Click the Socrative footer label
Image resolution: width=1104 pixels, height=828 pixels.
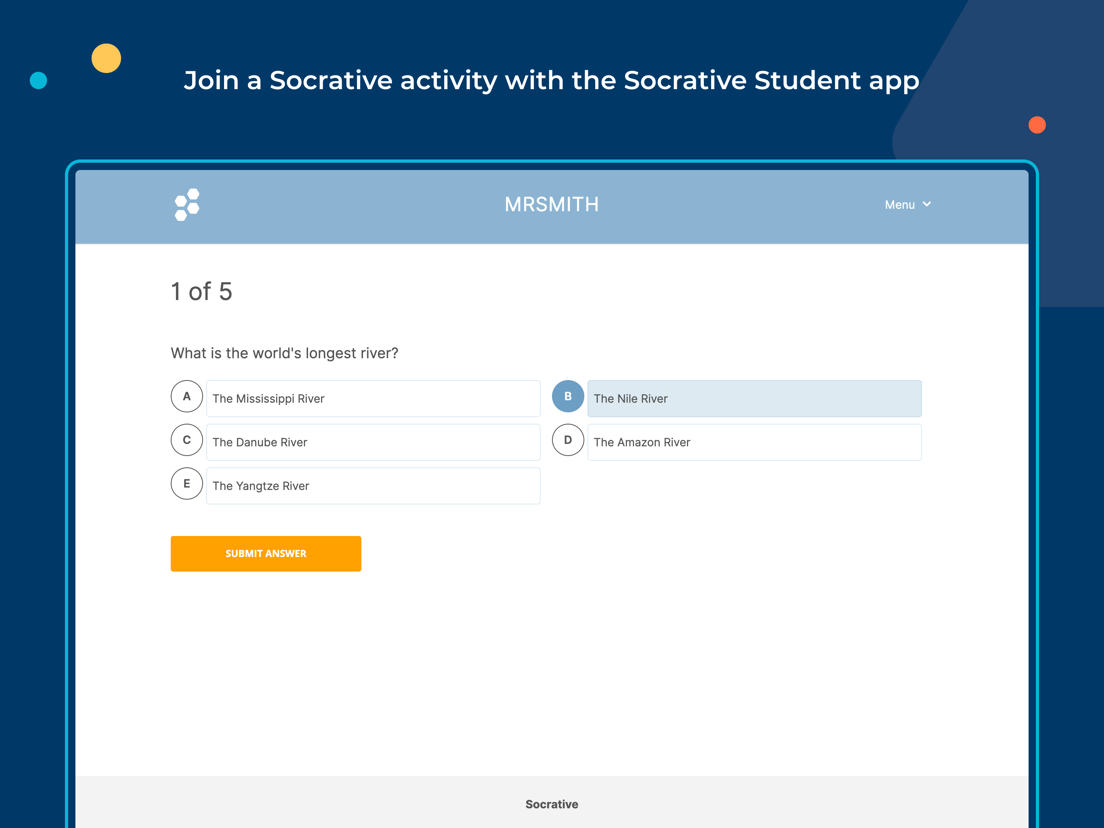pos(551,804)
